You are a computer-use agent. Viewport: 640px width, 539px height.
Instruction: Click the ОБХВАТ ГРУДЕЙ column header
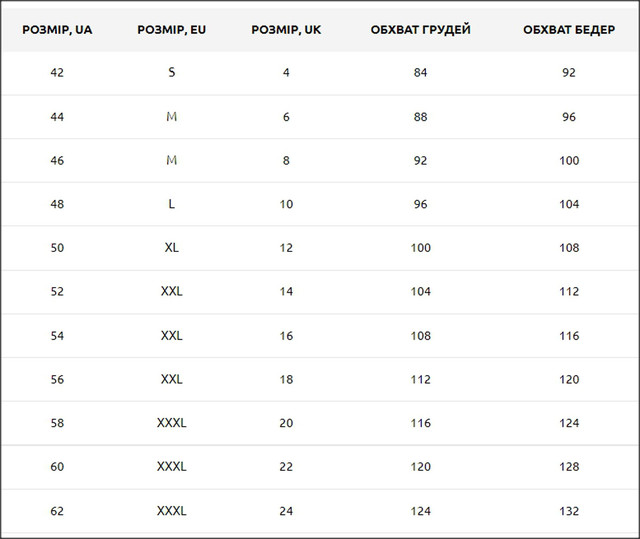point(420,30)
